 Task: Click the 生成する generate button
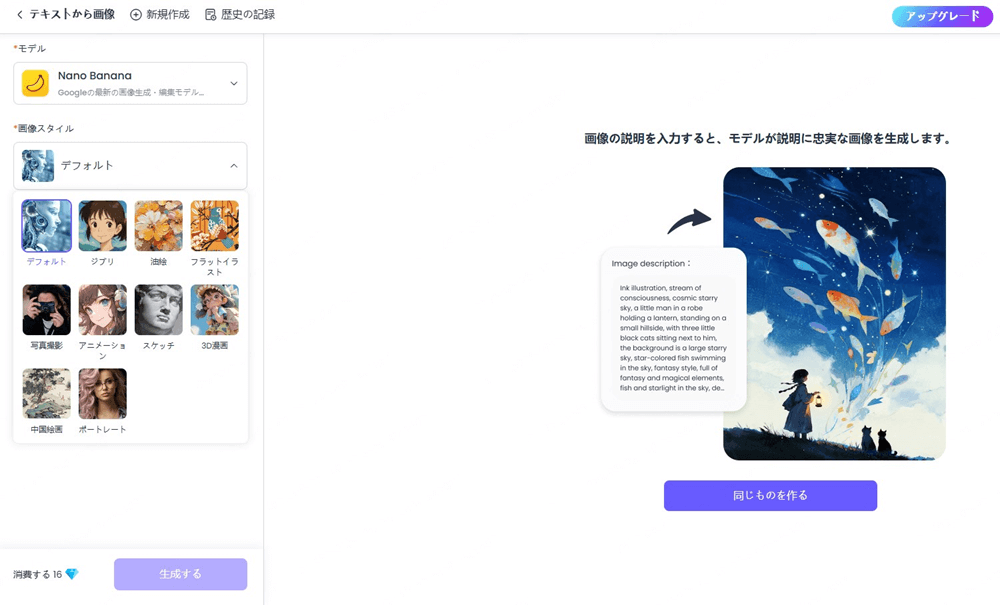point(180,574)
